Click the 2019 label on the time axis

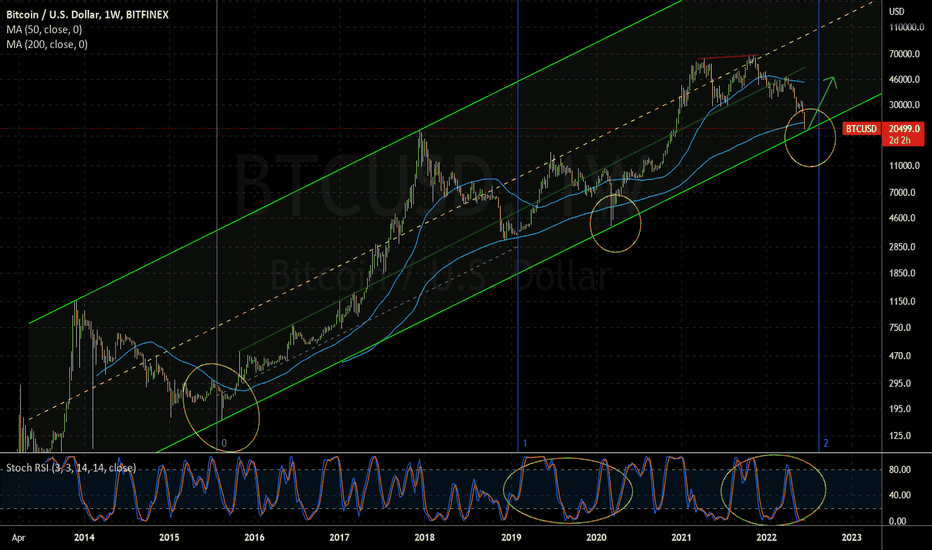[511, 538]
